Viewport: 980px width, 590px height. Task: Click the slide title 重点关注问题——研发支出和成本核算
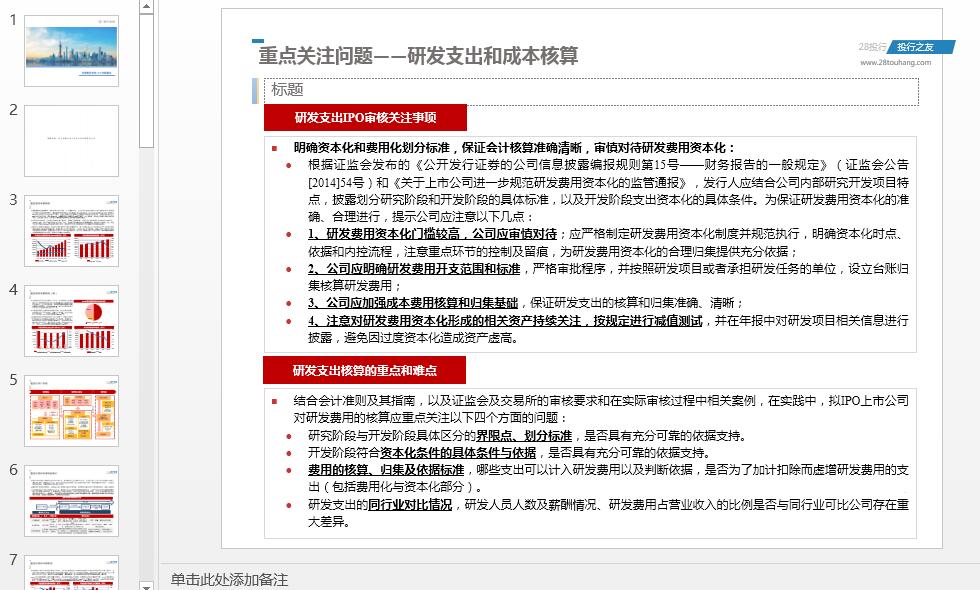coord(418,56)
